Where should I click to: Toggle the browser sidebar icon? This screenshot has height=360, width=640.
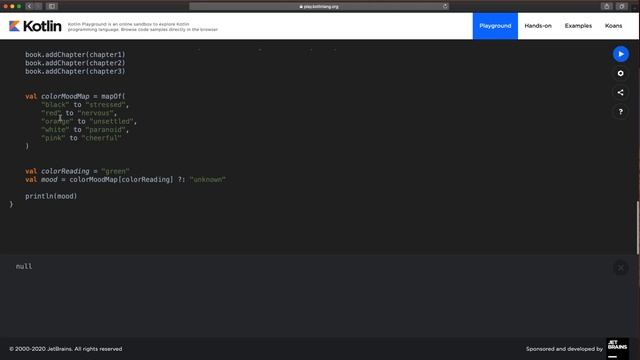click(52, 6)
